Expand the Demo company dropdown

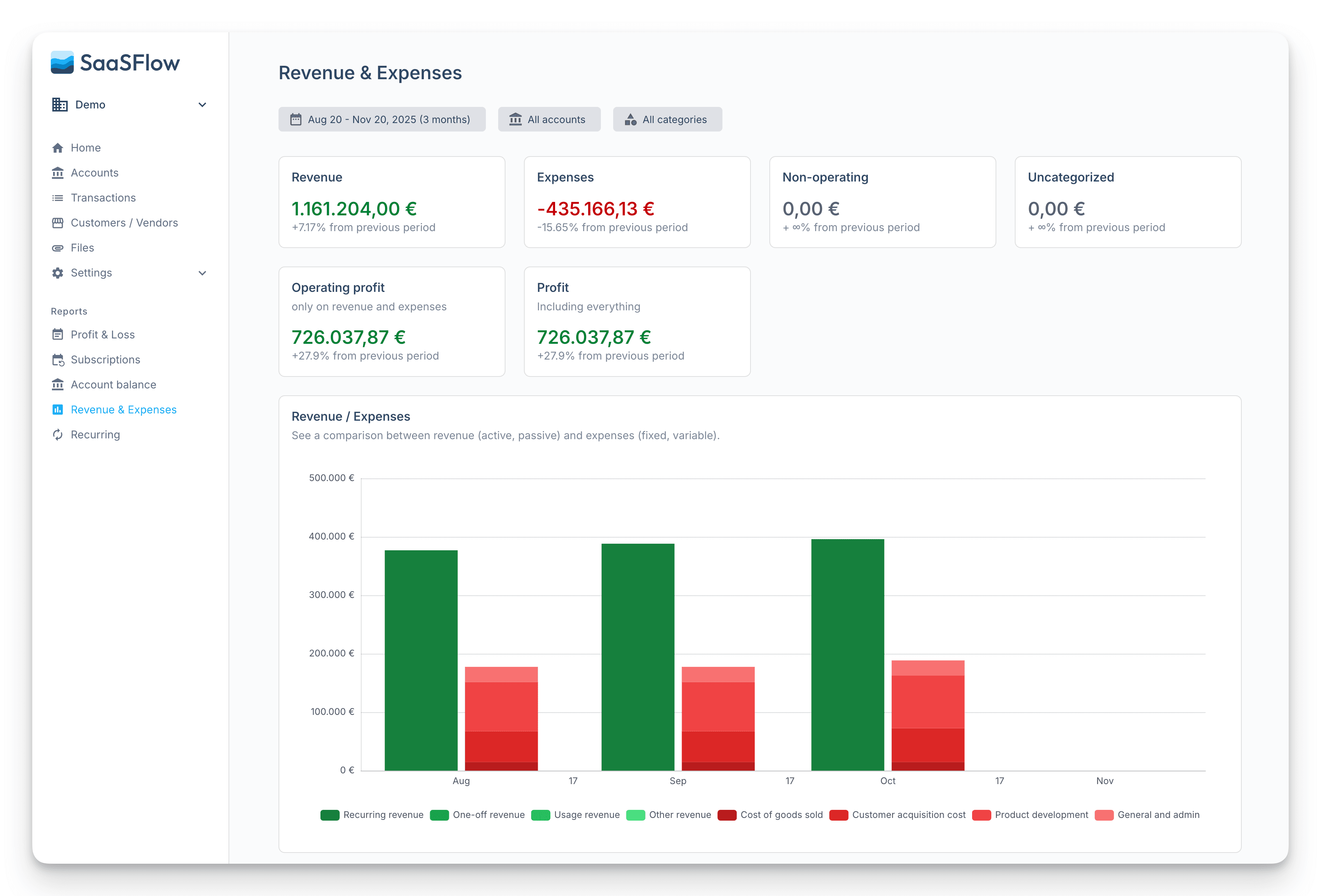coord(202,105)
